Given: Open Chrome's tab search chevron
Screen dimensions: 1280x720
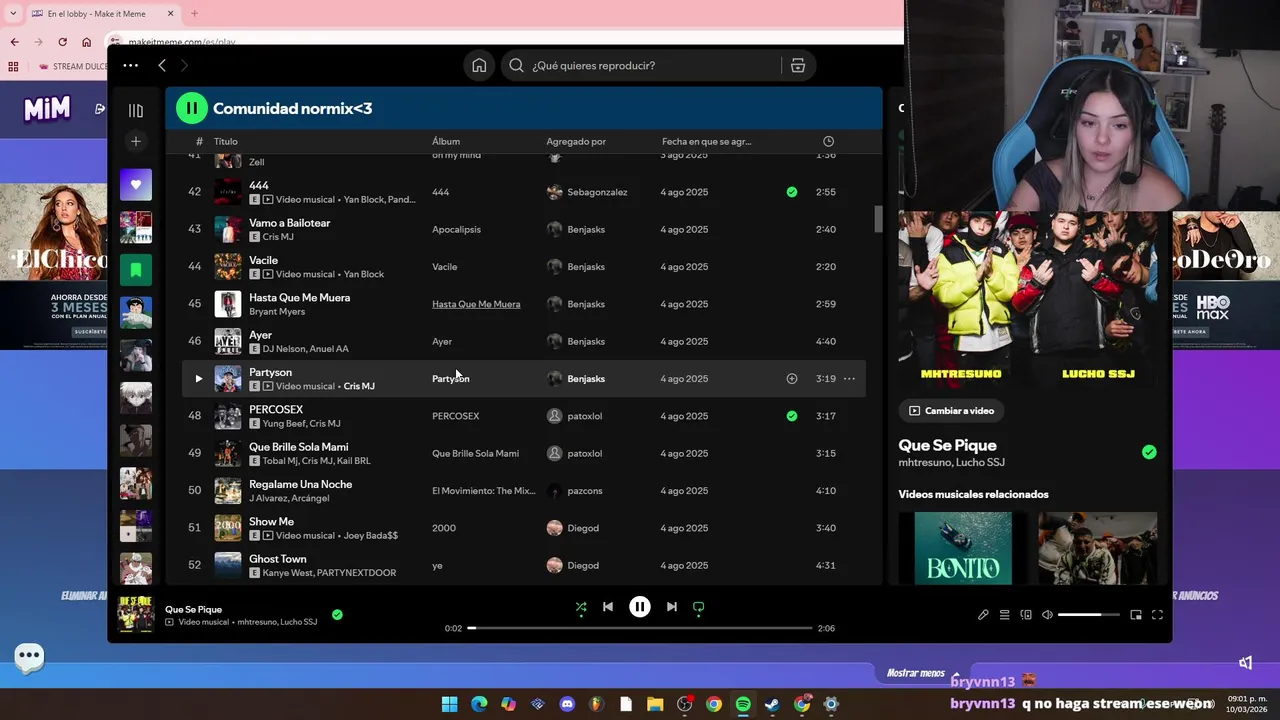Looking at the screenshot, I should pos(13,14).
